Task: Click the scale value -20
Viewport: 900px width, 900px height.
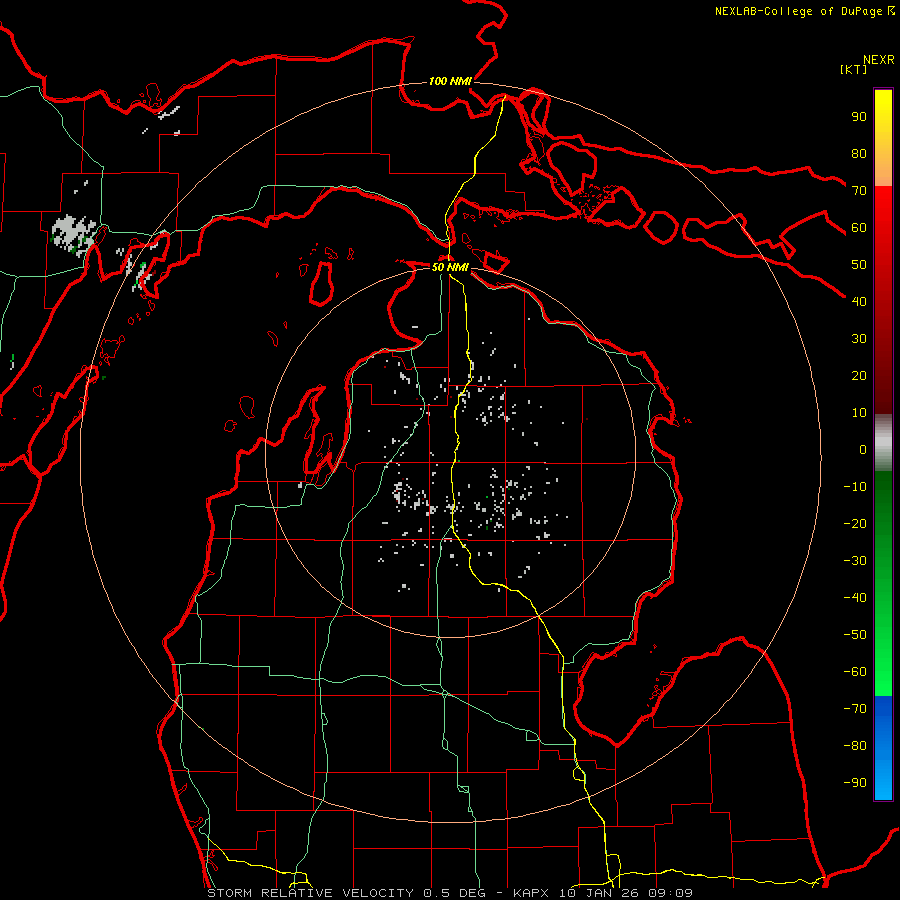Action: [855, 523]
